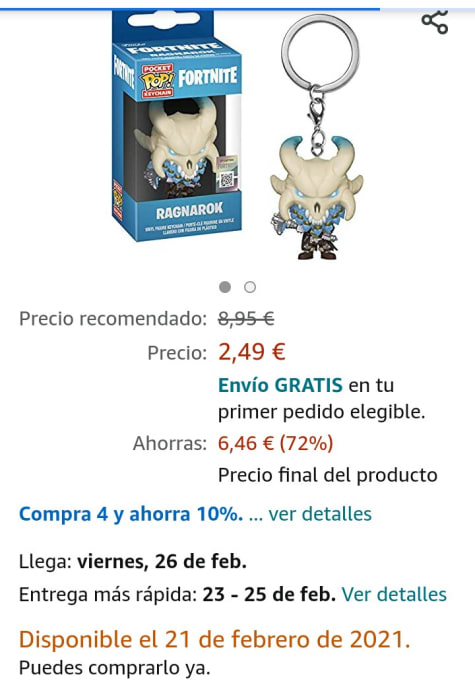
Task: Click the viernes, 26 de feb. delivery date
Action: pos(162,561)
